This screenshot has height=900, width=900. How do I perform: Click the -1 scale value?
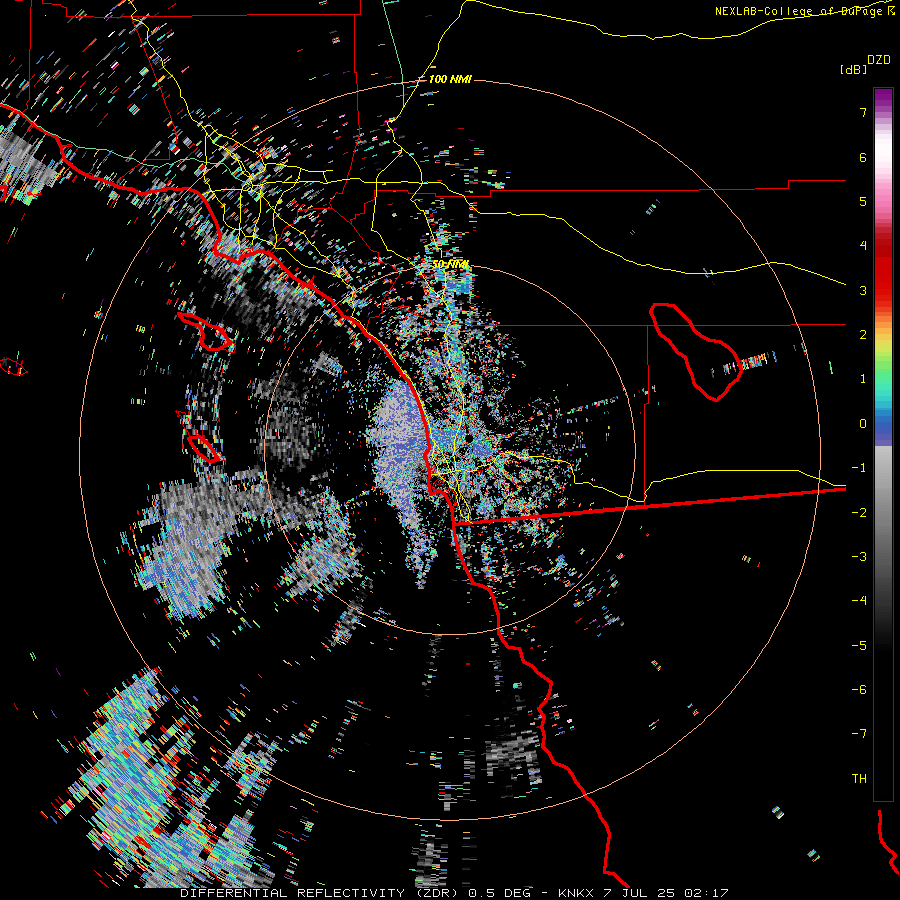click(x=859, y=468)
